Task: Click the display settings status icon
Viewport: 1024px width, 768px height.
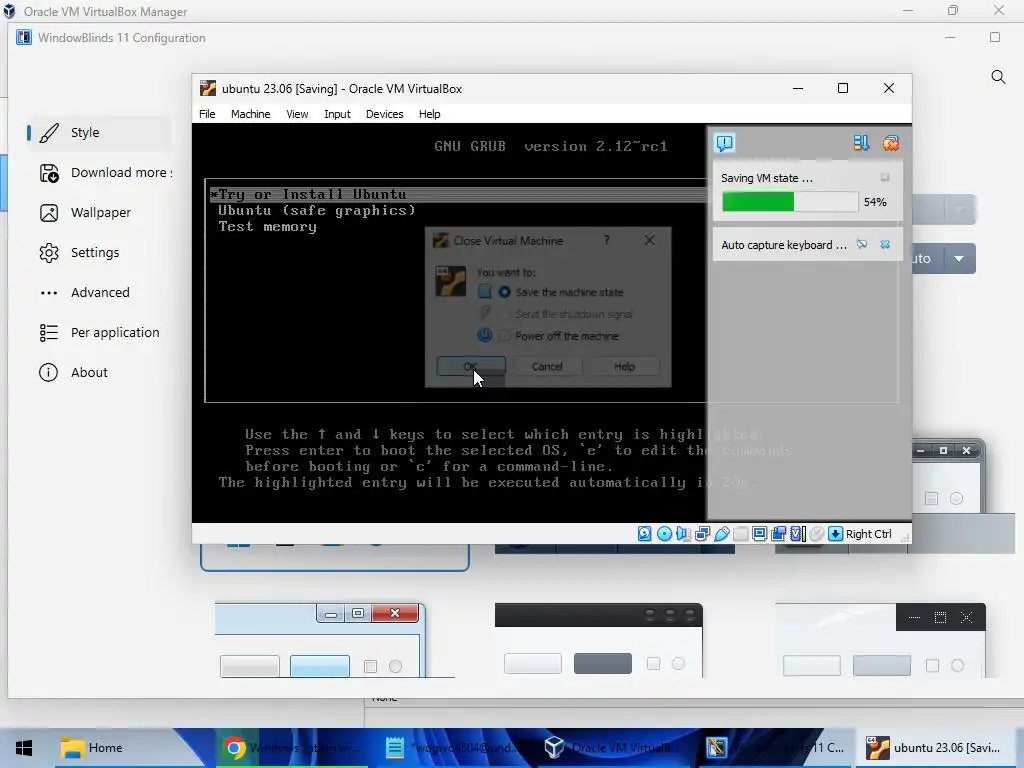Action: coord(760,534)
